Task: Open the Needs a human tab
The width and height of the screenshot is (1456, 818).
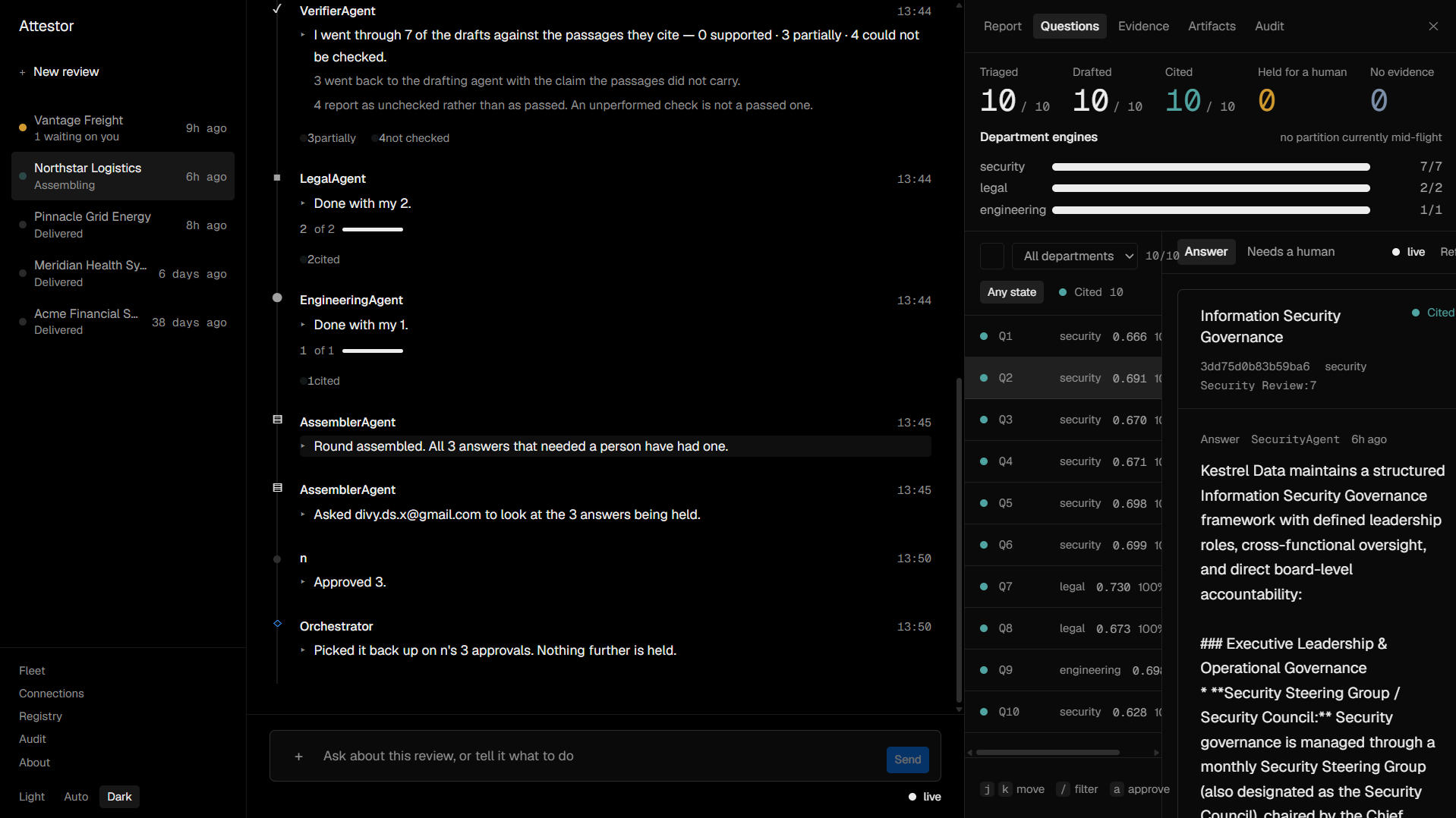Action: [x=1291, y=252]
